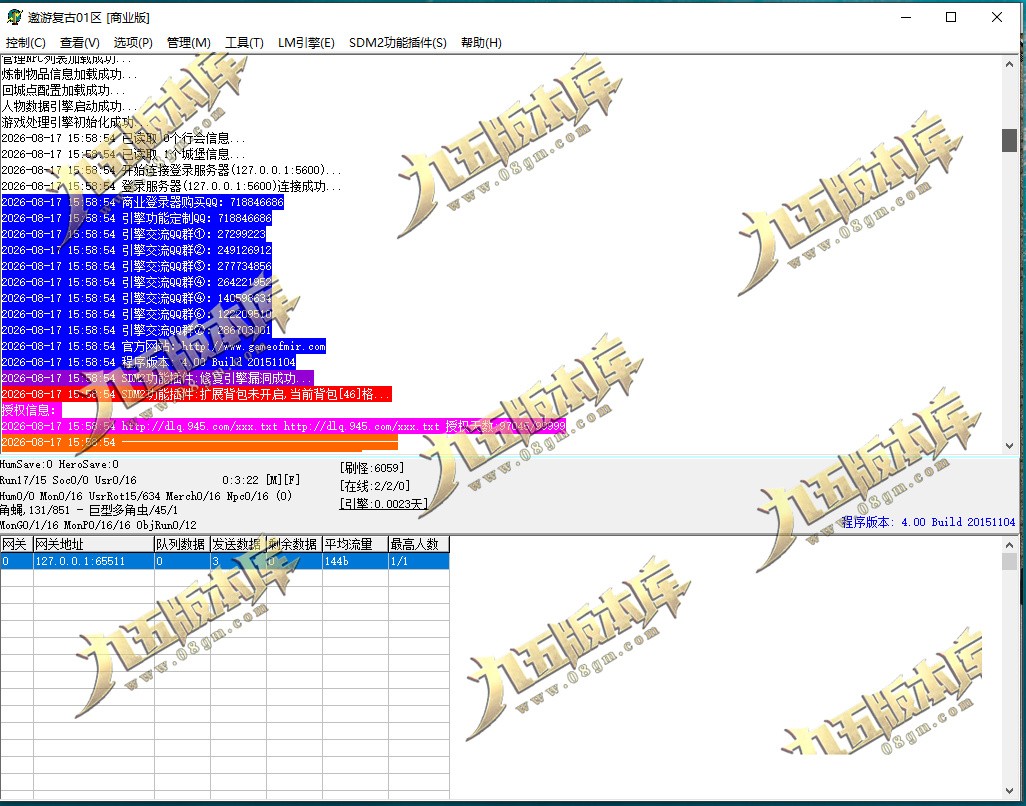This screenshot has height=806, width=1026.
Task: Click the 商业登录器购买QQ log line
Action: coord(143,202)
